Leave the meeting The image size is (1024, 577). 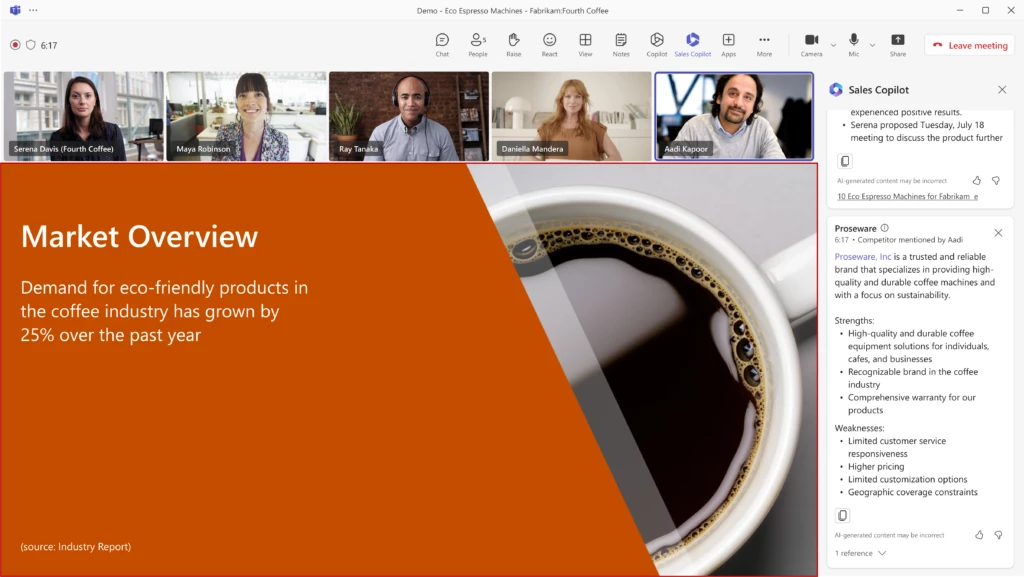click(x=969, y=44)
